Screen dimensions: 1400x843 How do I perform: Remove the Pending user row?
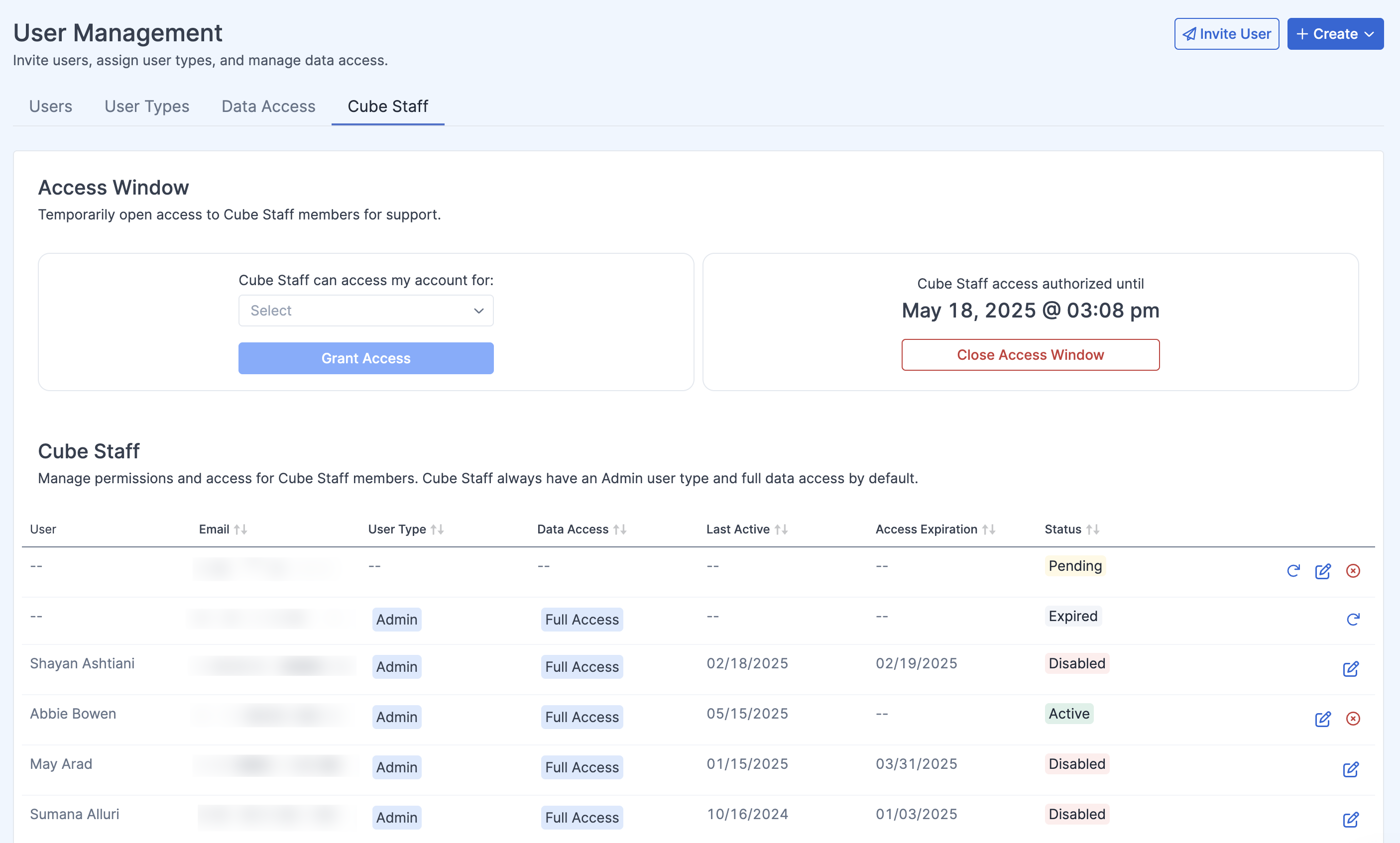tap(1353, 571)
